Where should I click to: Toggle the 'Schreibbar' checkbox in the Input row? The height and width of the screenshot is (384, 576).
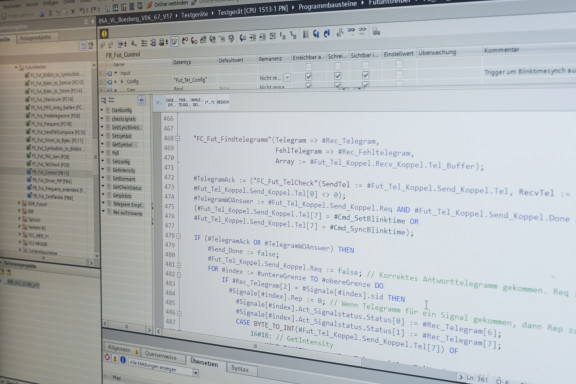tap(337, 66)
